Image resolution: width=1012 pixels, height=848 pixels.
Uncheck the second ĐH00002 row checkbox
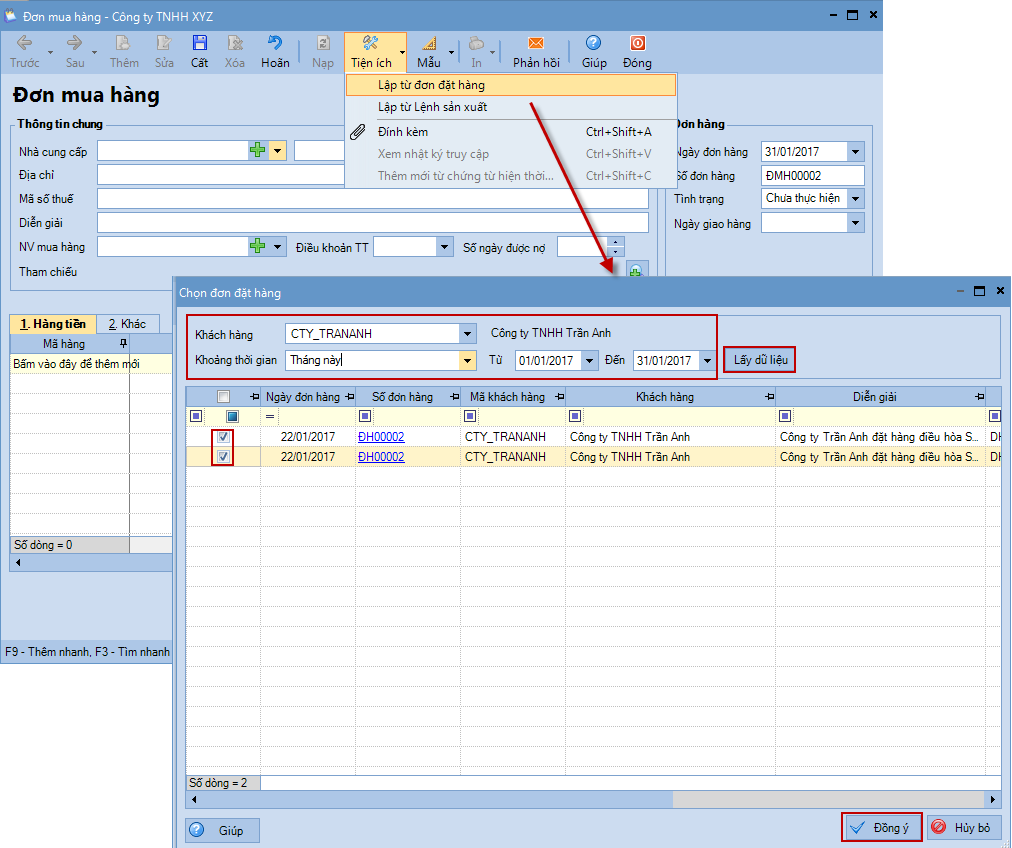[x=224, y=457]
